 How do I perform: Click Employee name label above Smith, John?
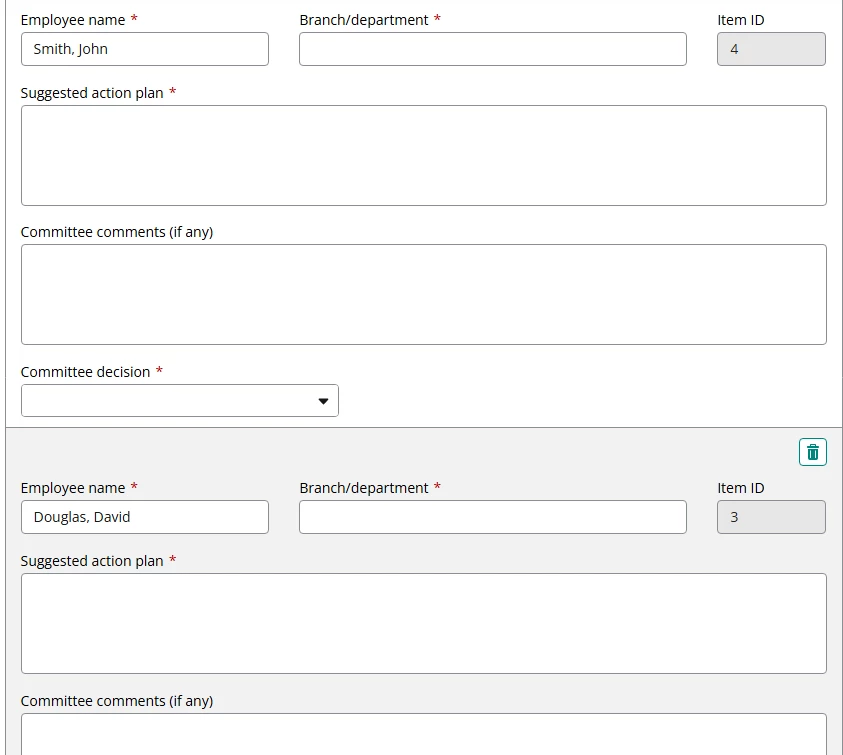[x=73, y=20]
